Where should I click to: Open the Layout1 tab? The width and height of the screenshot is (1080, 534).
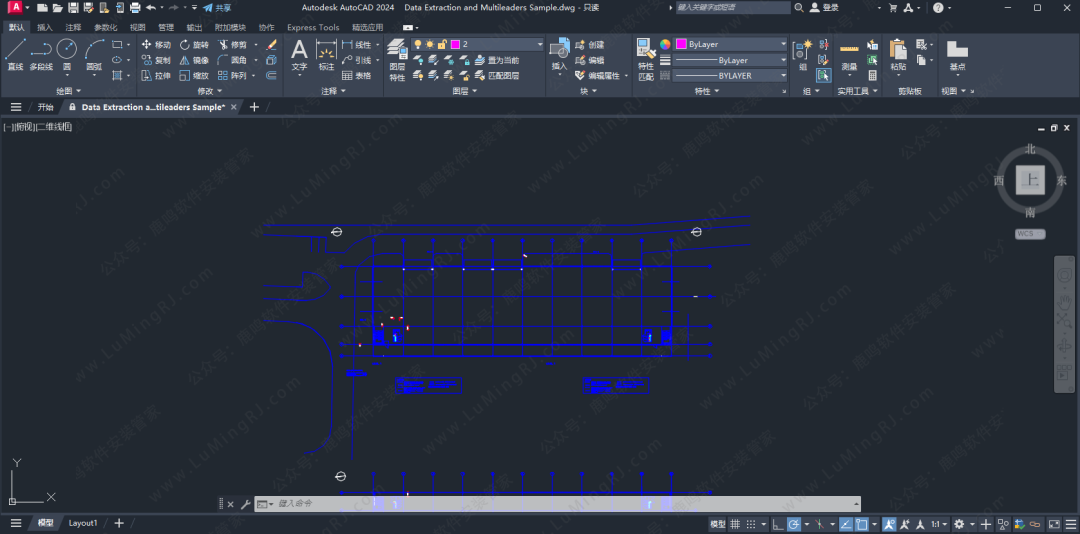tap(83, 523)
